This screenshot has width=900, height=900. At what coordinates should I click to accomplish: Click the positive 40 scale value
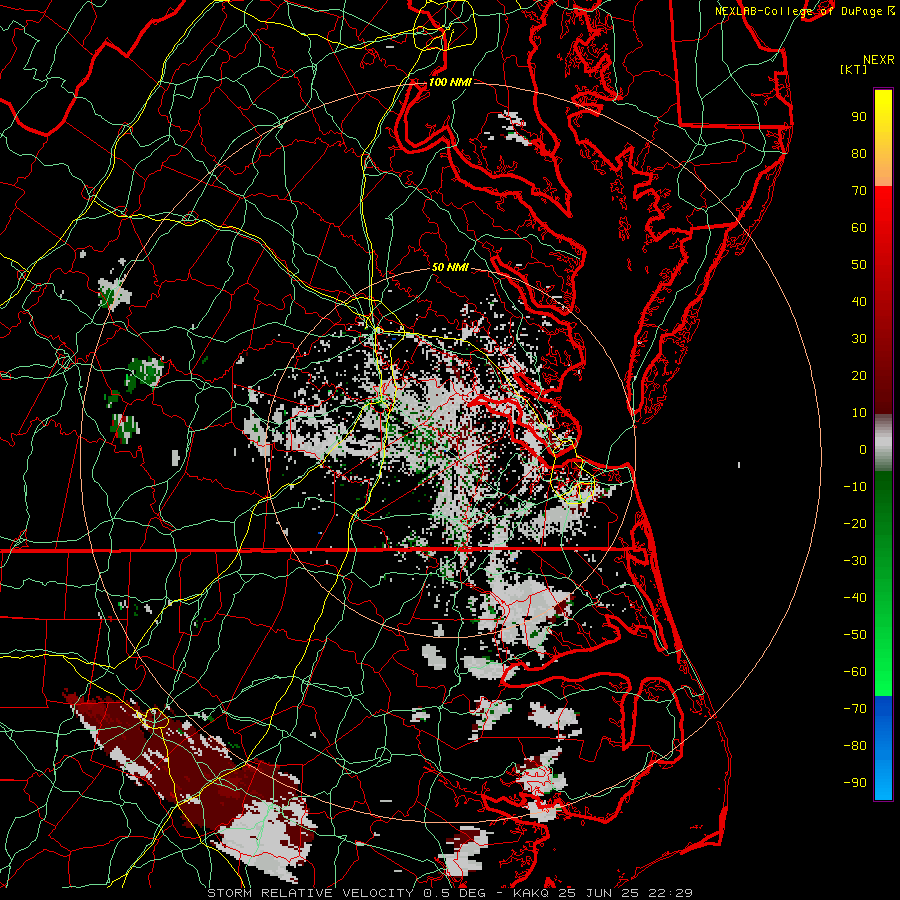coord(859,301)
